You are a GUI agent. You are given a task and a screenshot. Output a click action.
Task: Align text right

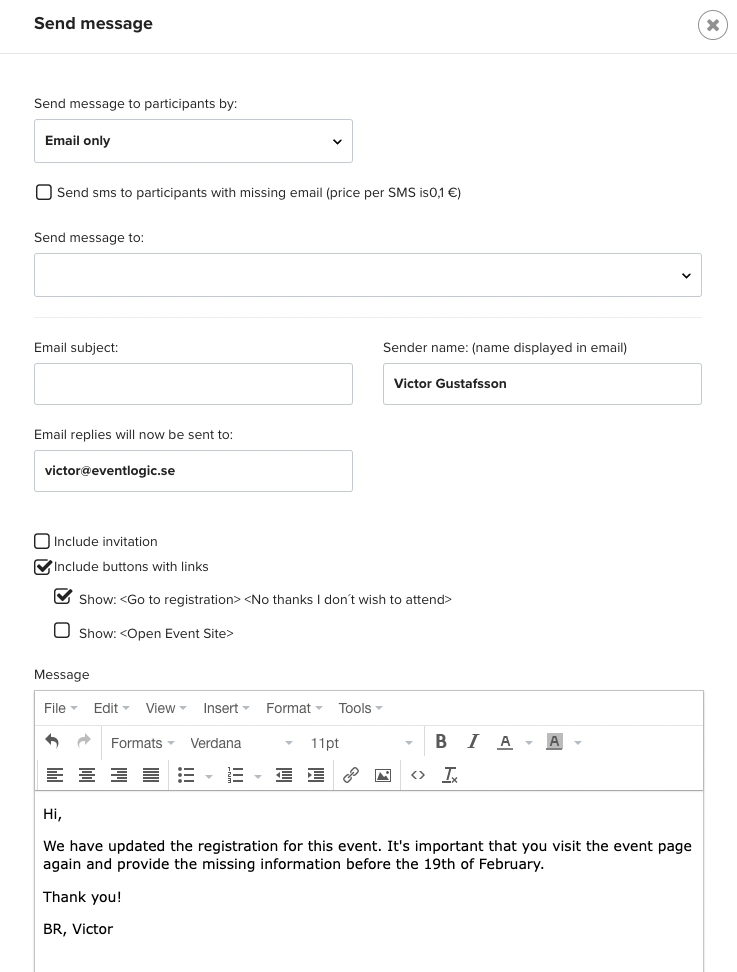click(x=119, y=775)
